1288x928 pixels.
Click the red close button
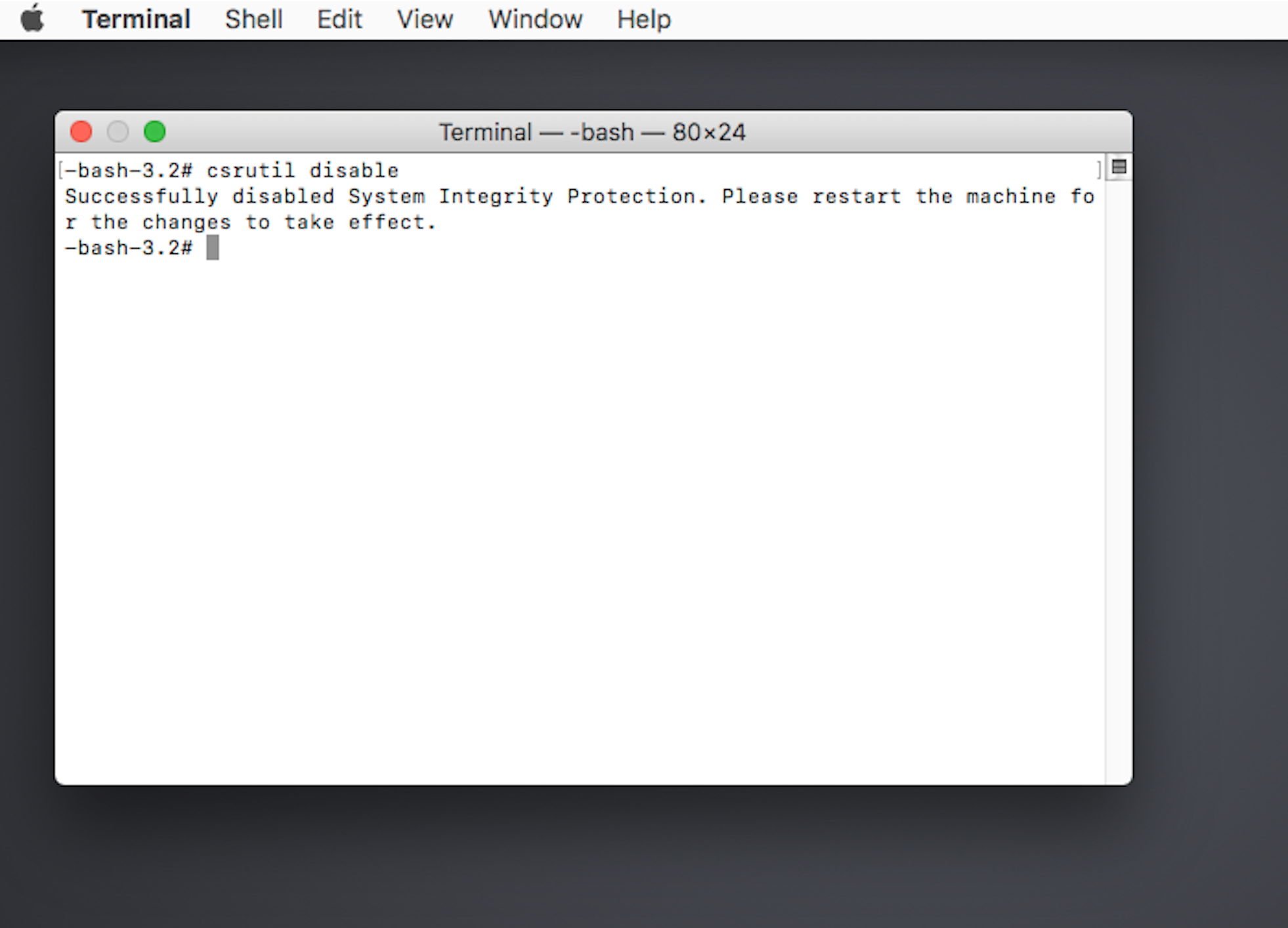pos(81,131)
